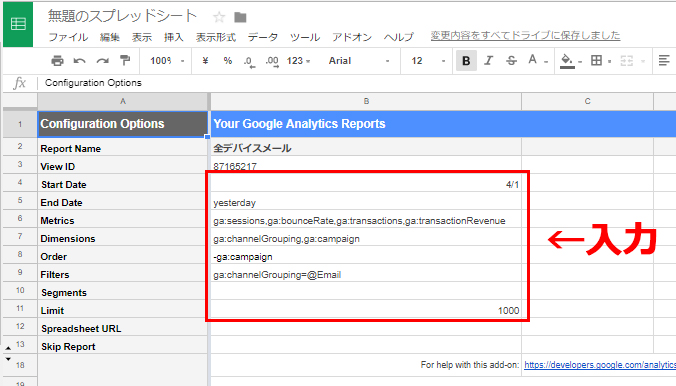Open the アドオン menu
Screen dimensions: 676x386
point(352,38)
